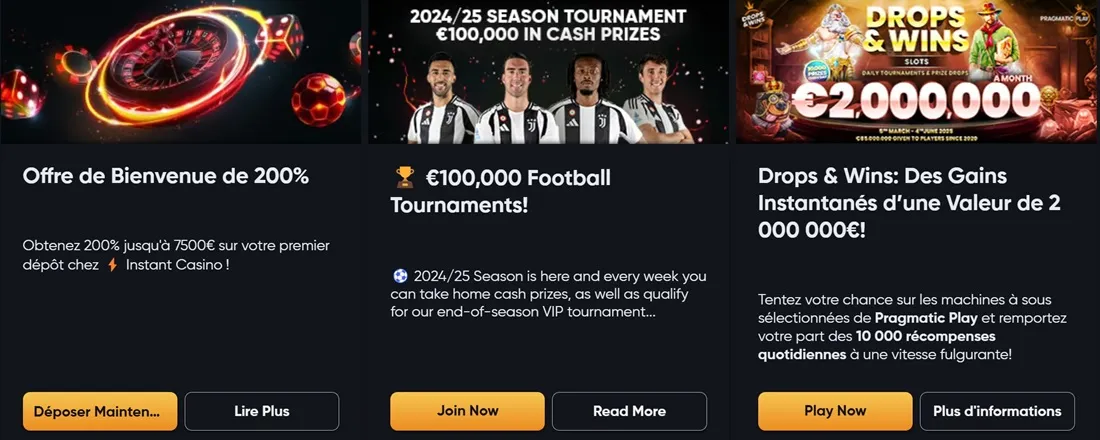Open Lire Plus for the welcome offer
Screen dimensions: 1100x440
tap(262, 411)
